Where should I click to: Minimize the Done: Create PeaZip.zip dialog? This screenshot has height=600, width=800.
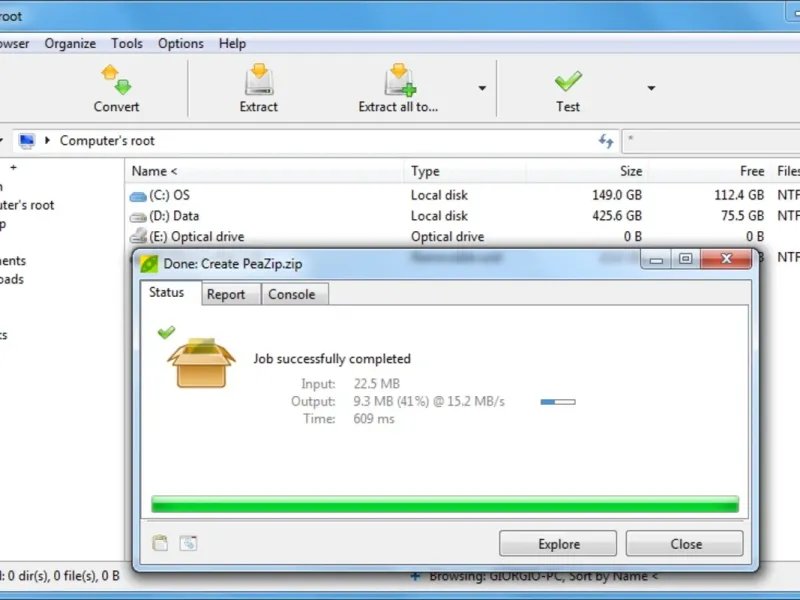[656, 259]
